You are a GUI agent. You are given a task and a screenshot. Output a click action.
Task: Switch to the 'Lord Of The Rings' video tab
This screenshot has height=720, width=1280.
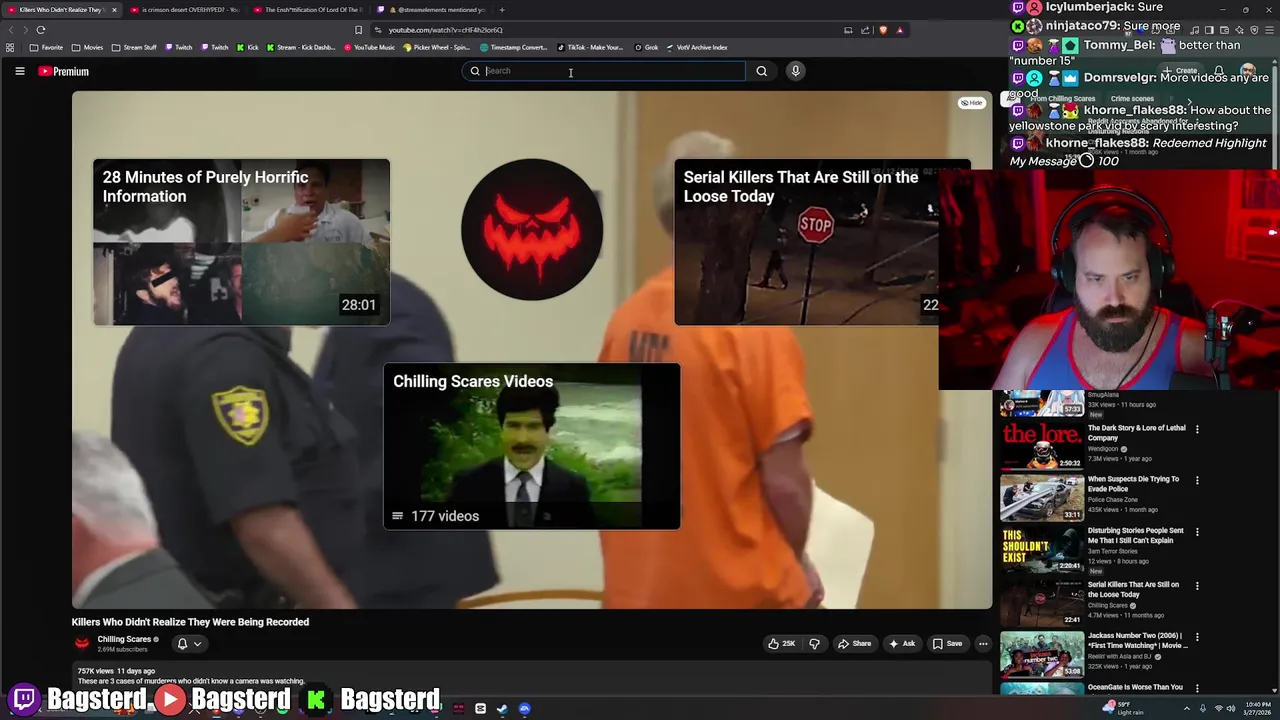308,10
